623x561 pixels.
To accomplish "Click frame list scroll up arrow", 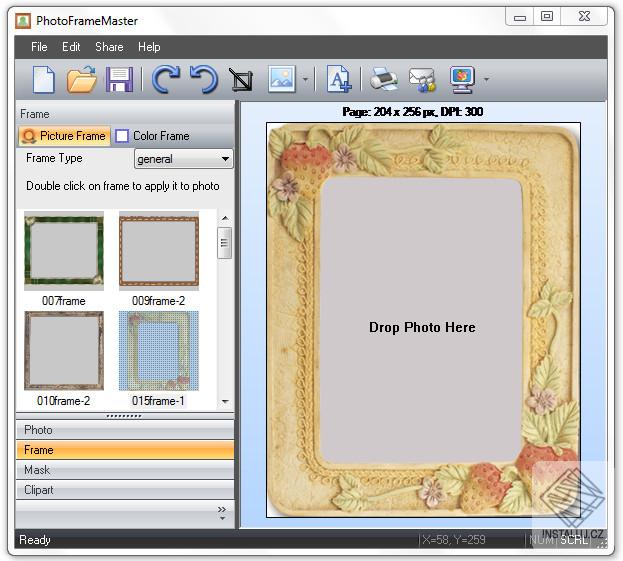I will [225, 218].
